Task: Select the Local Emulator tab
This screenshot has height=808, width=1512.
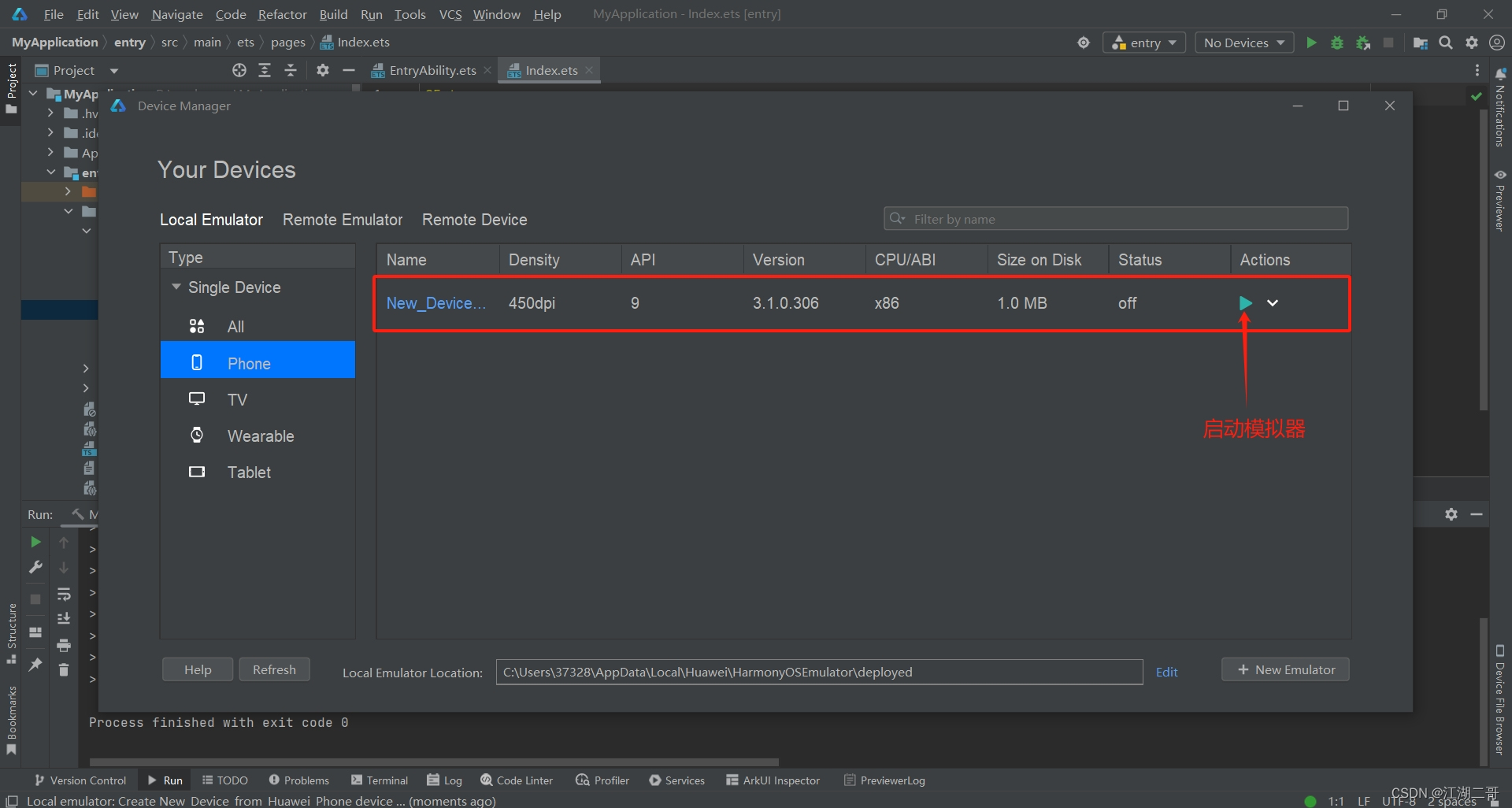Action: click(211, 220)
